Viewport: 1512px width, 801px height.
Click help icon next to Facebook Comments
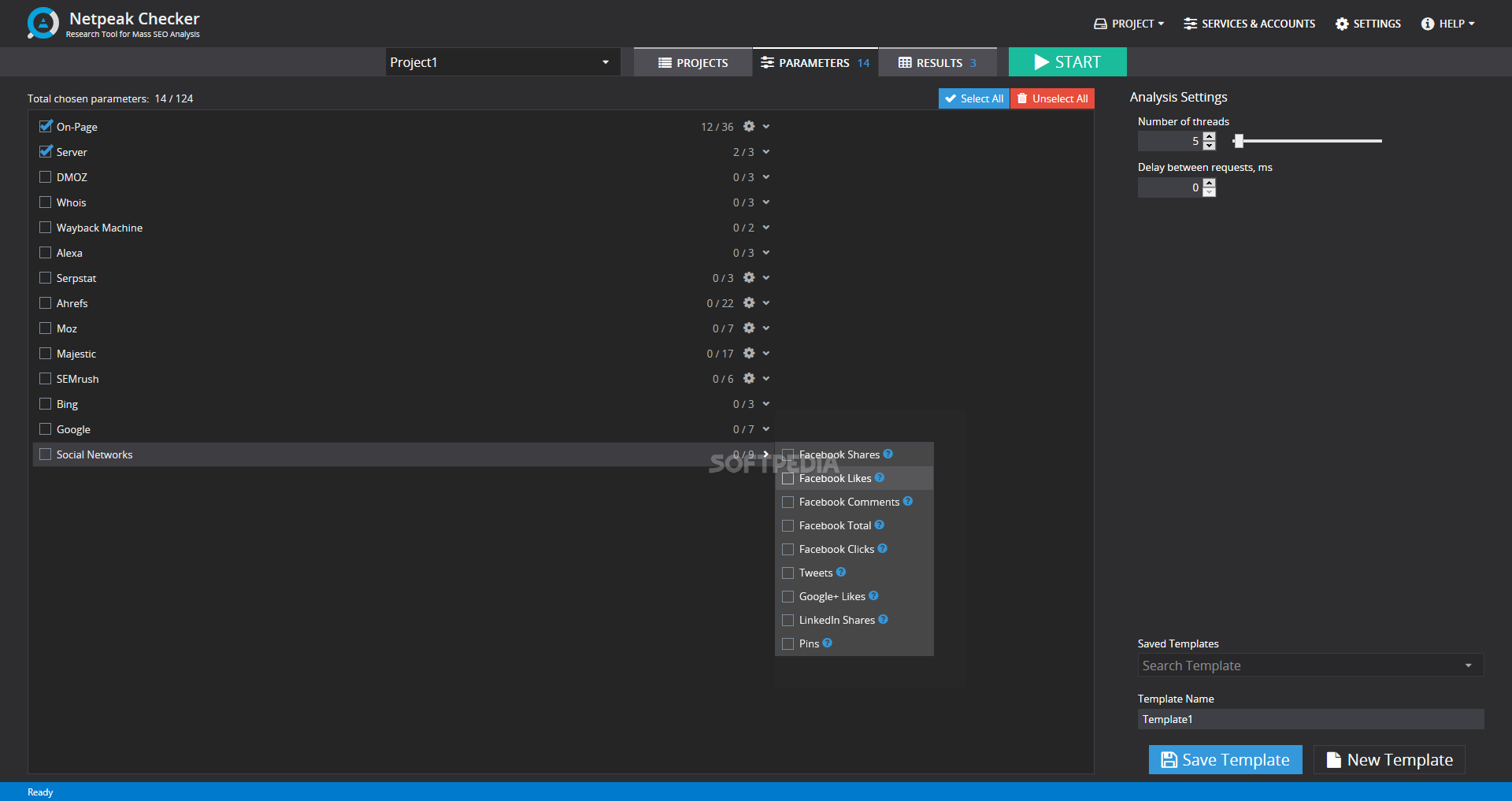908,501
